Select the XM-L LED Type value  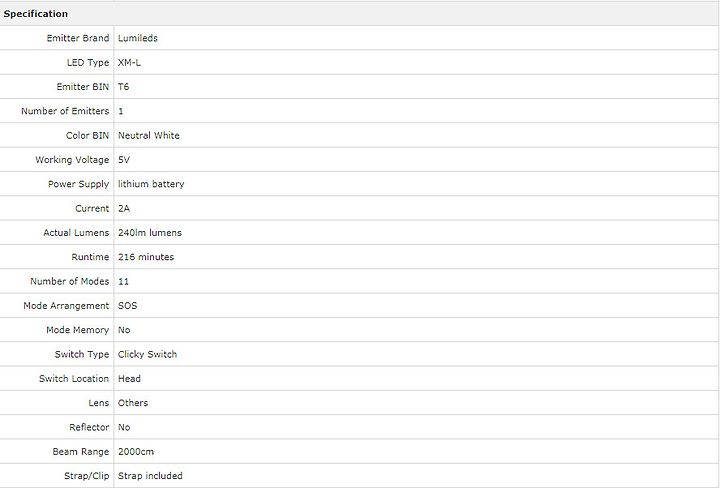tap(129, 62)
